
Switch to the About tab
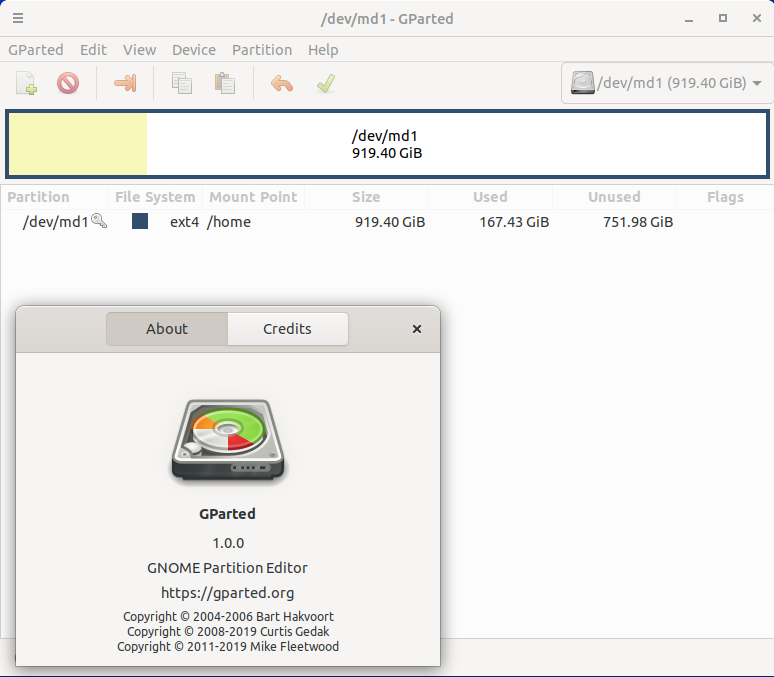pyautogui.click(x=167, y=329)
